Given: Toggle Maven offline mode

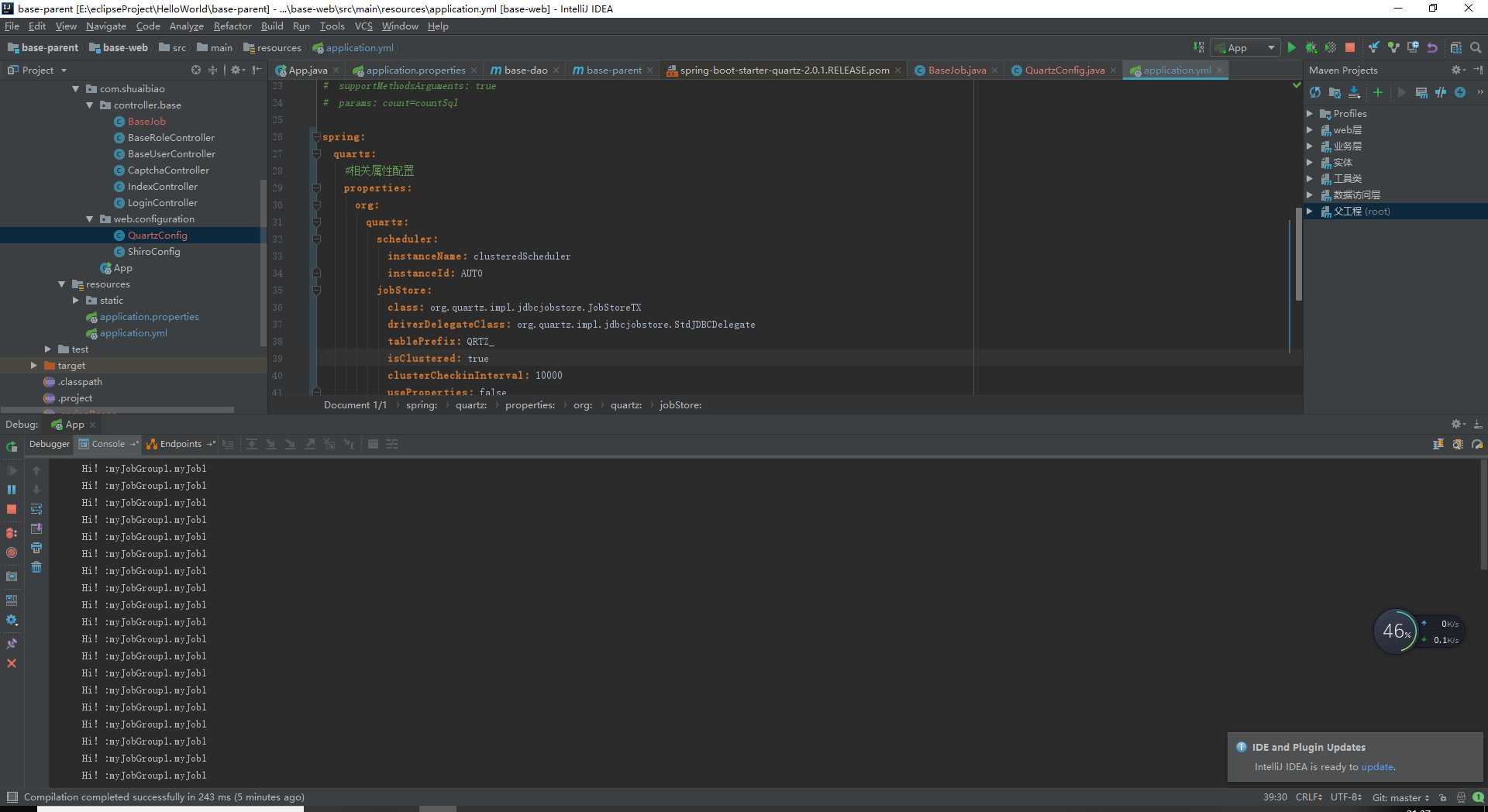Looking at the screenshot, I should [x=1440, y=92].
